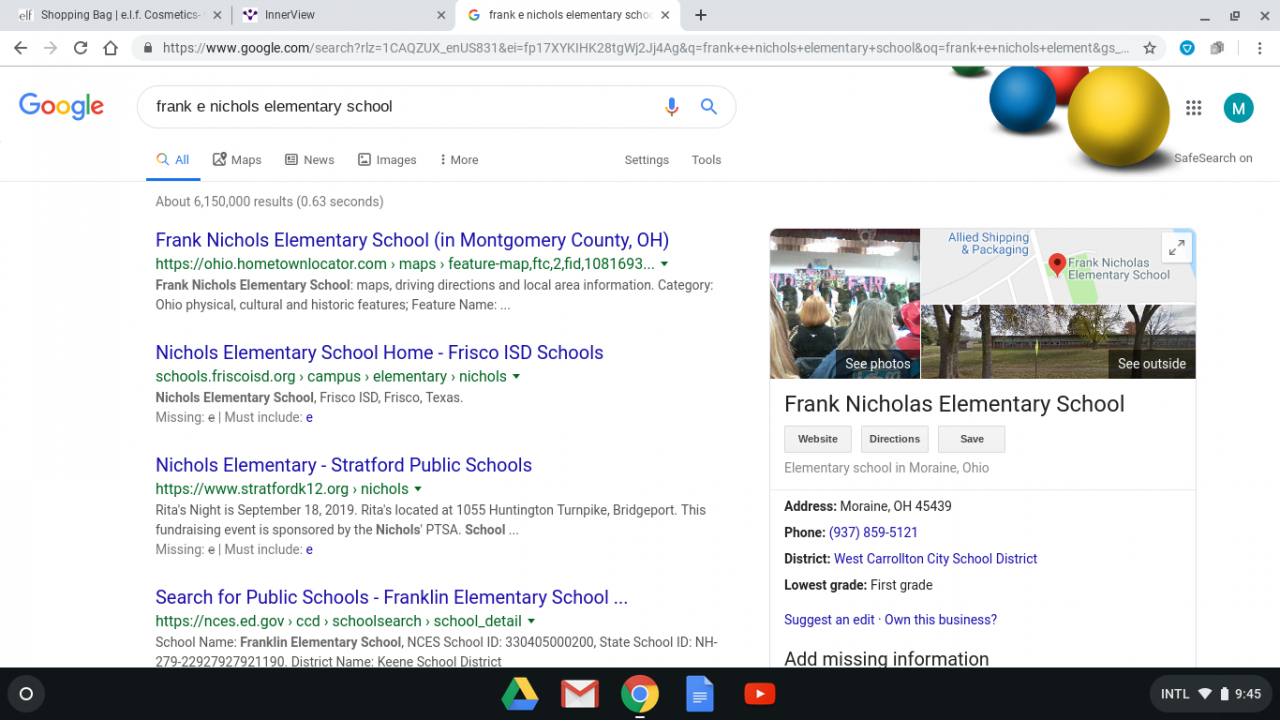Switch to Maps results
The image size is (1280, 720).
[237, 160]
